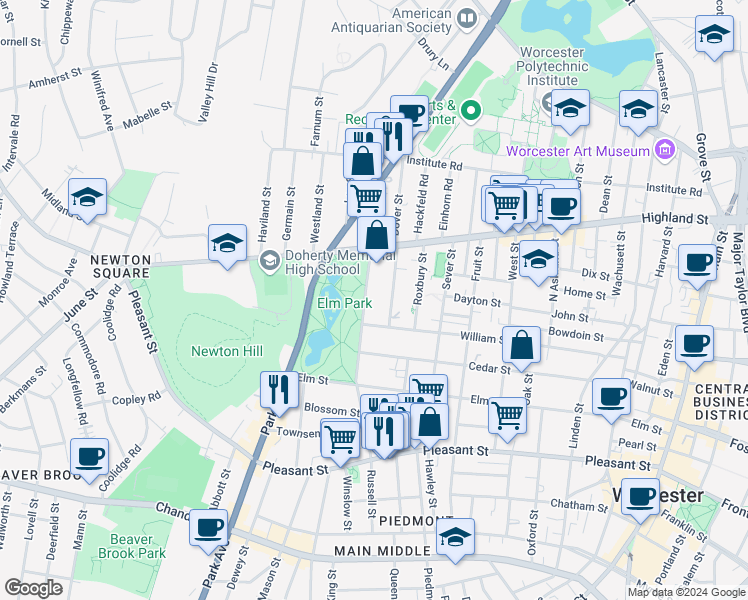Click the Worcester Art Museum label
Viewport: 748px width, 600px height.
(x=578, y=151)
